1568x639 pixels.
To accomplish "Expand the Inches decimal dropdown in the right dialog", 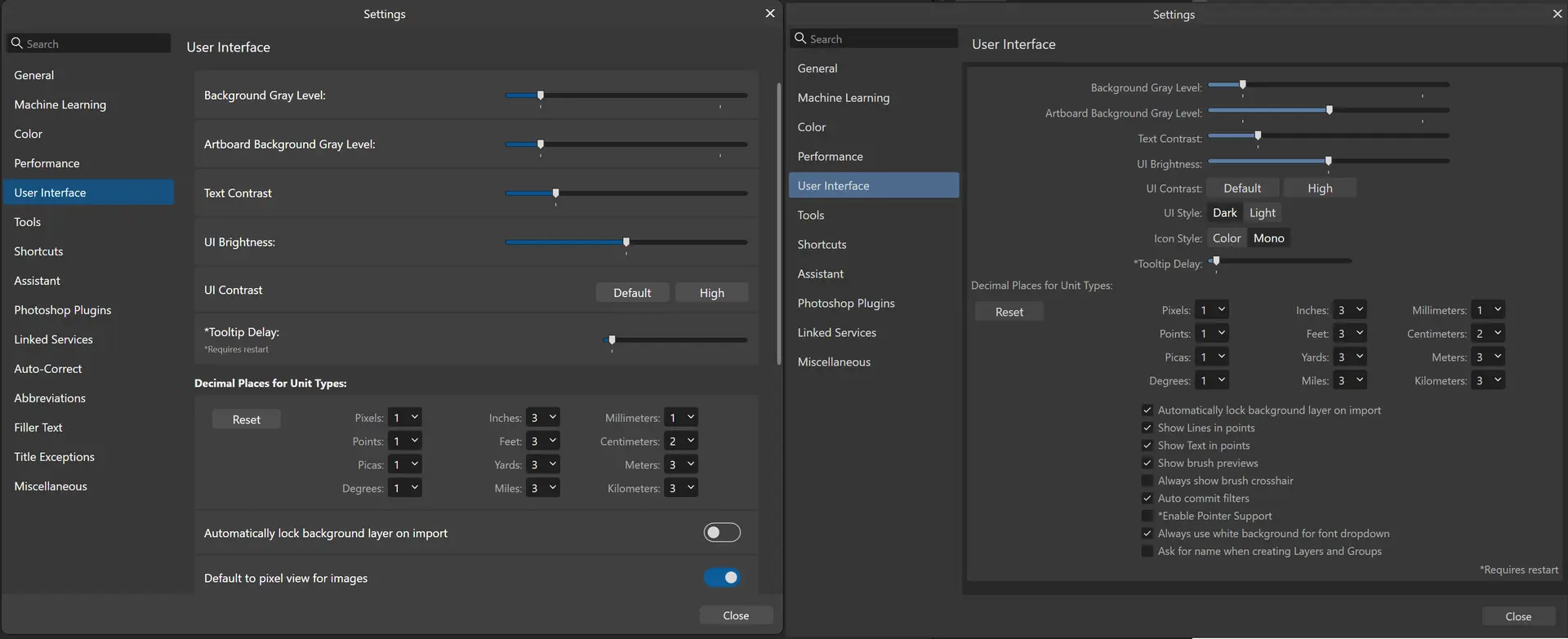I will tap(1350, 310).
